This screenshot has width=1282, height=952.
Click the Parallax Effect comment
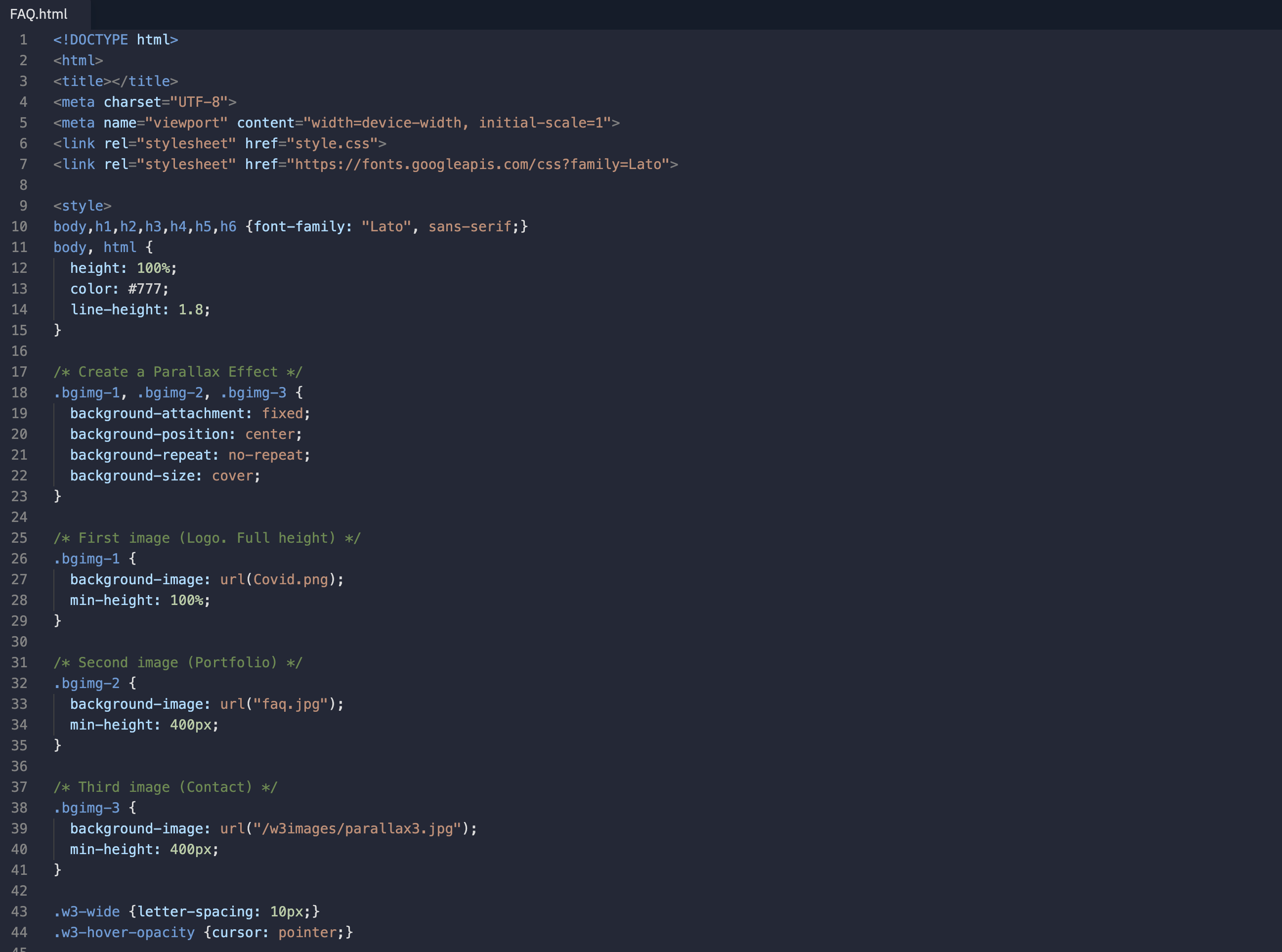[177, 372]
